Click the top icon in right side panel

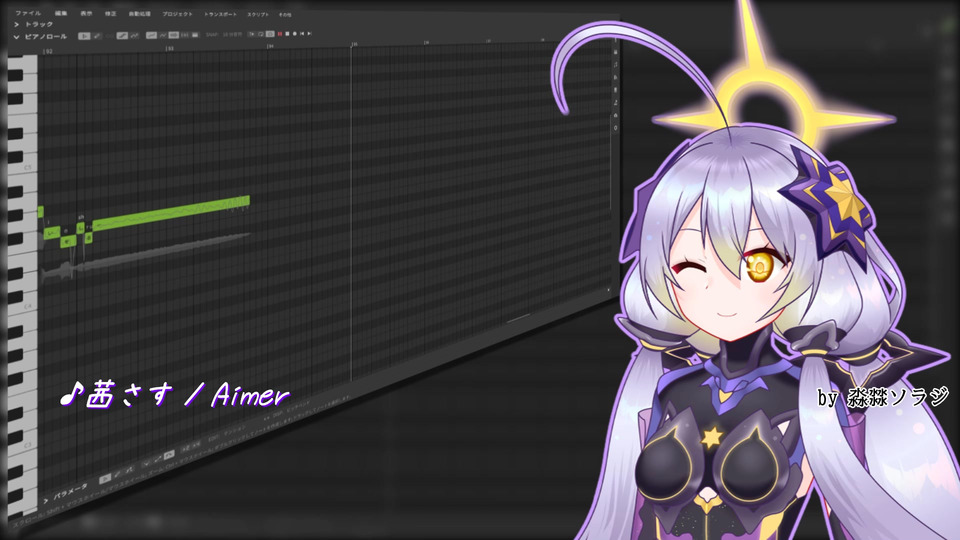pyautogui.click(x=615, y=51)
